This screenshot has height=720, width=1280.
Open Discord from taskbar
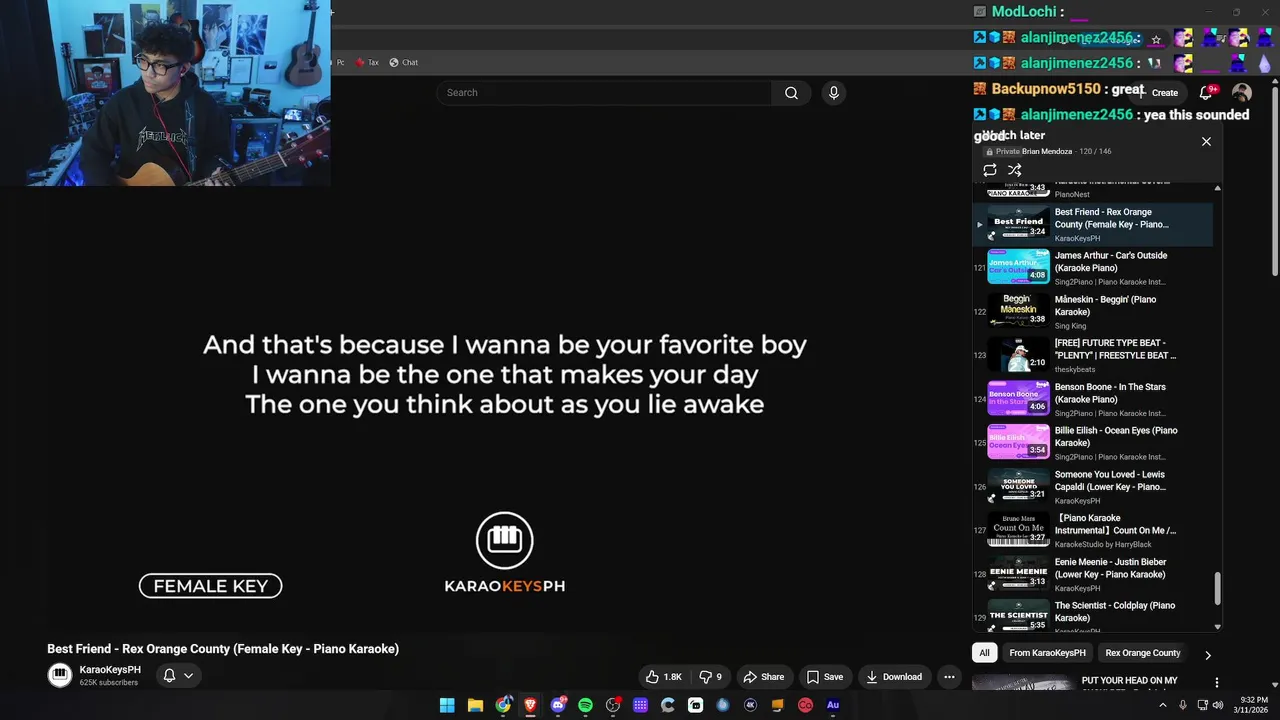click(558, 705)
